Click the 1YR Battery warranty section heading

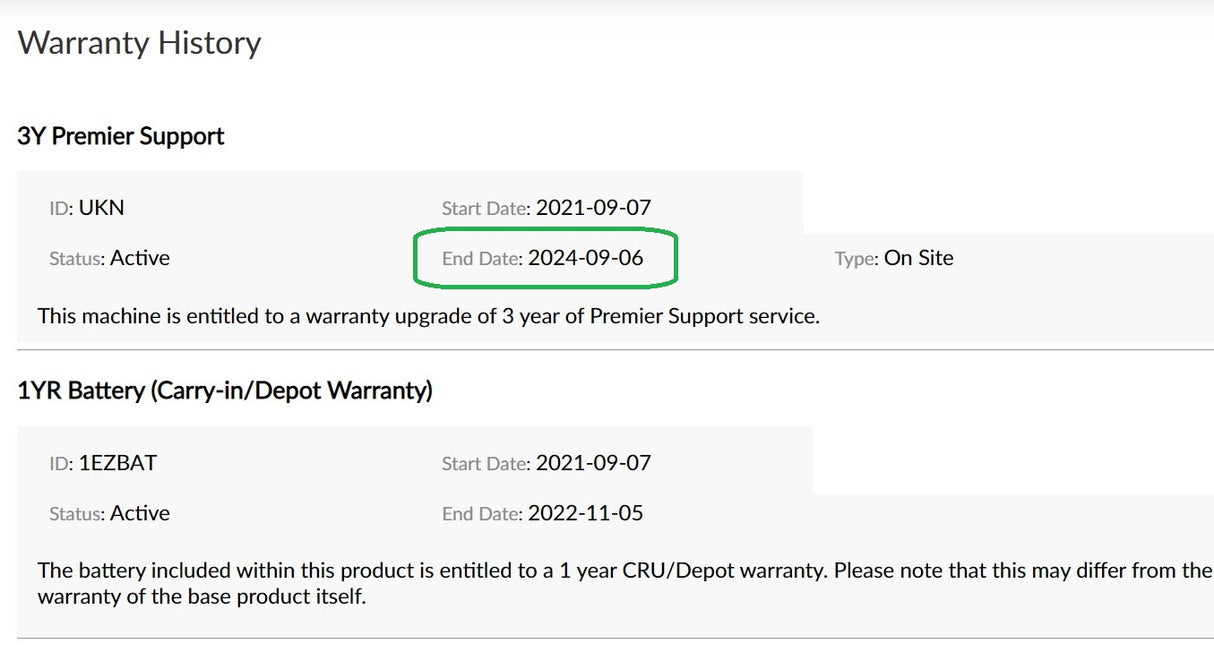[225, 391]
